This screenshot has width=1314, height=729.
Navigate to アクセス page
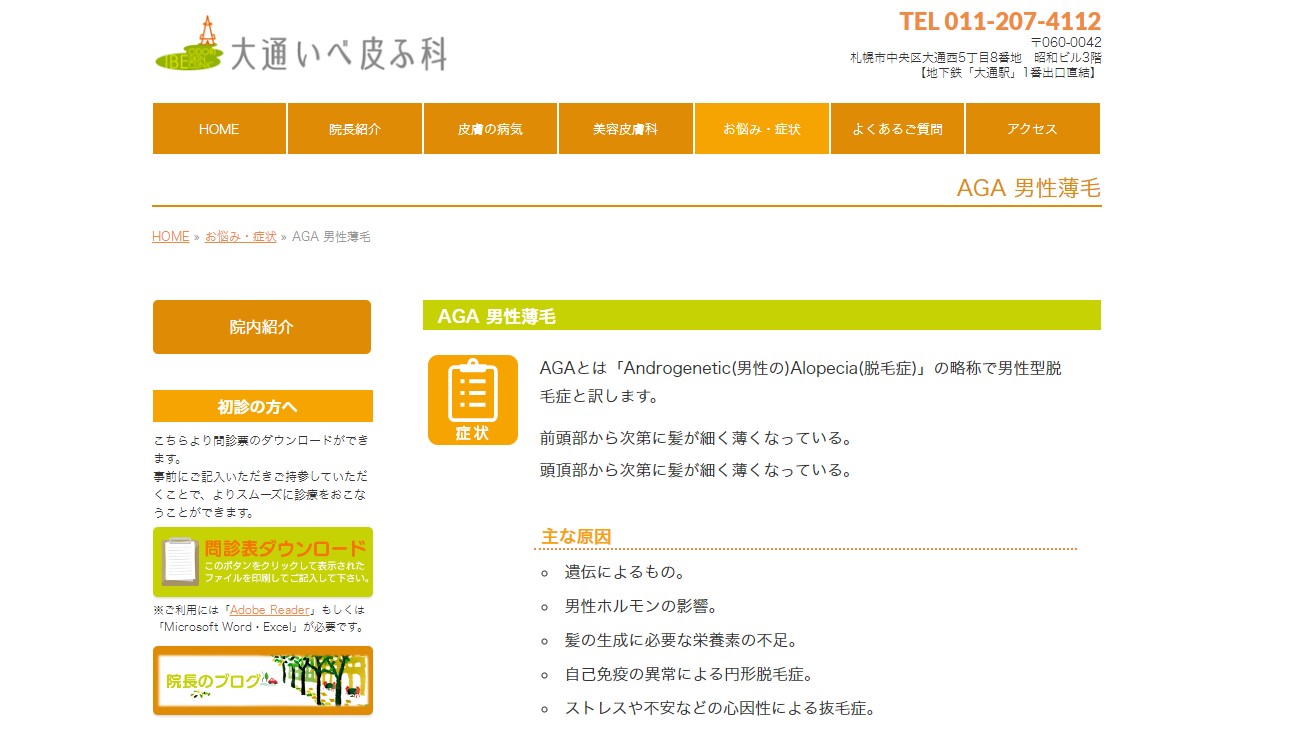click(x=1032, y=129)
